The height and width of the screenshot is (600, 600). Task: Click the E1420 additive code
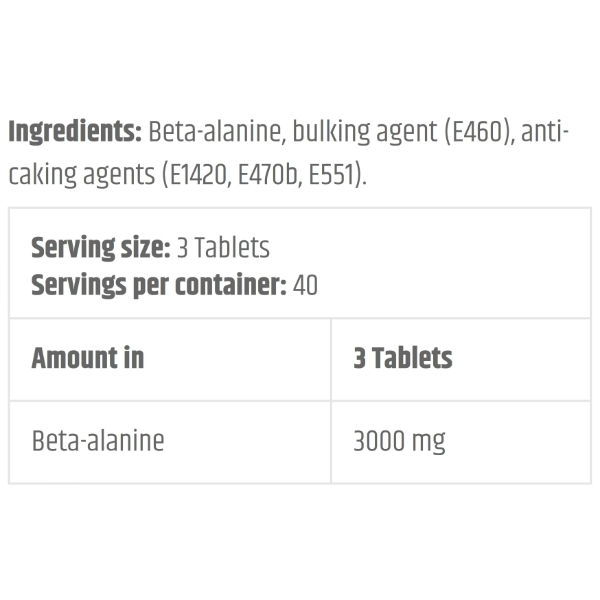tap(197, 175)
